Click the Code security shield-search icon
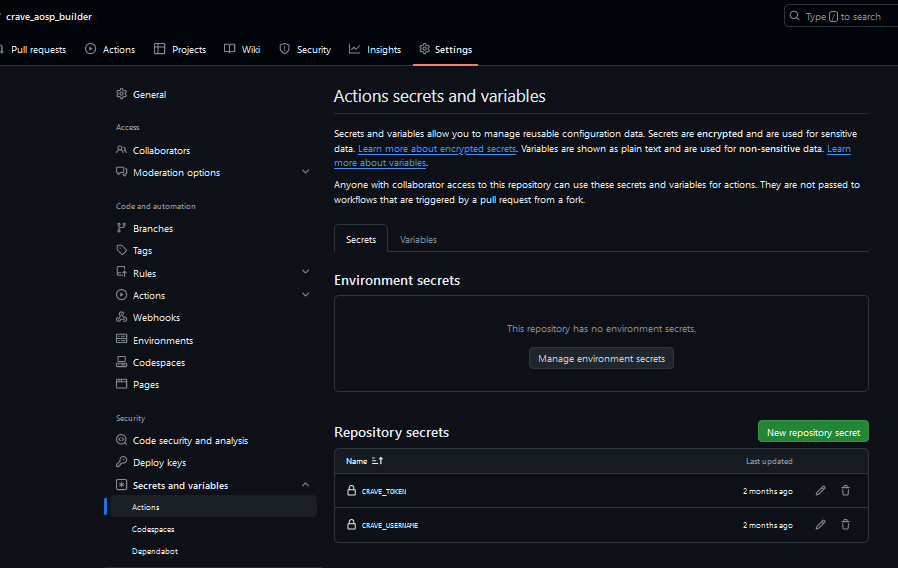The width and height of the screenshot is (898, 568). [x=121, y=440]
